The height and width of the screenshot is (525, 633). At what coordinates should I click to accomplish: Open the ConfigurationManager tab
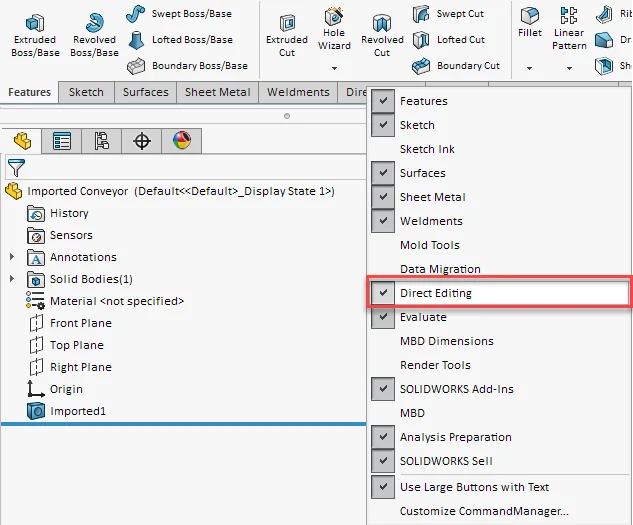pos(102,141)
